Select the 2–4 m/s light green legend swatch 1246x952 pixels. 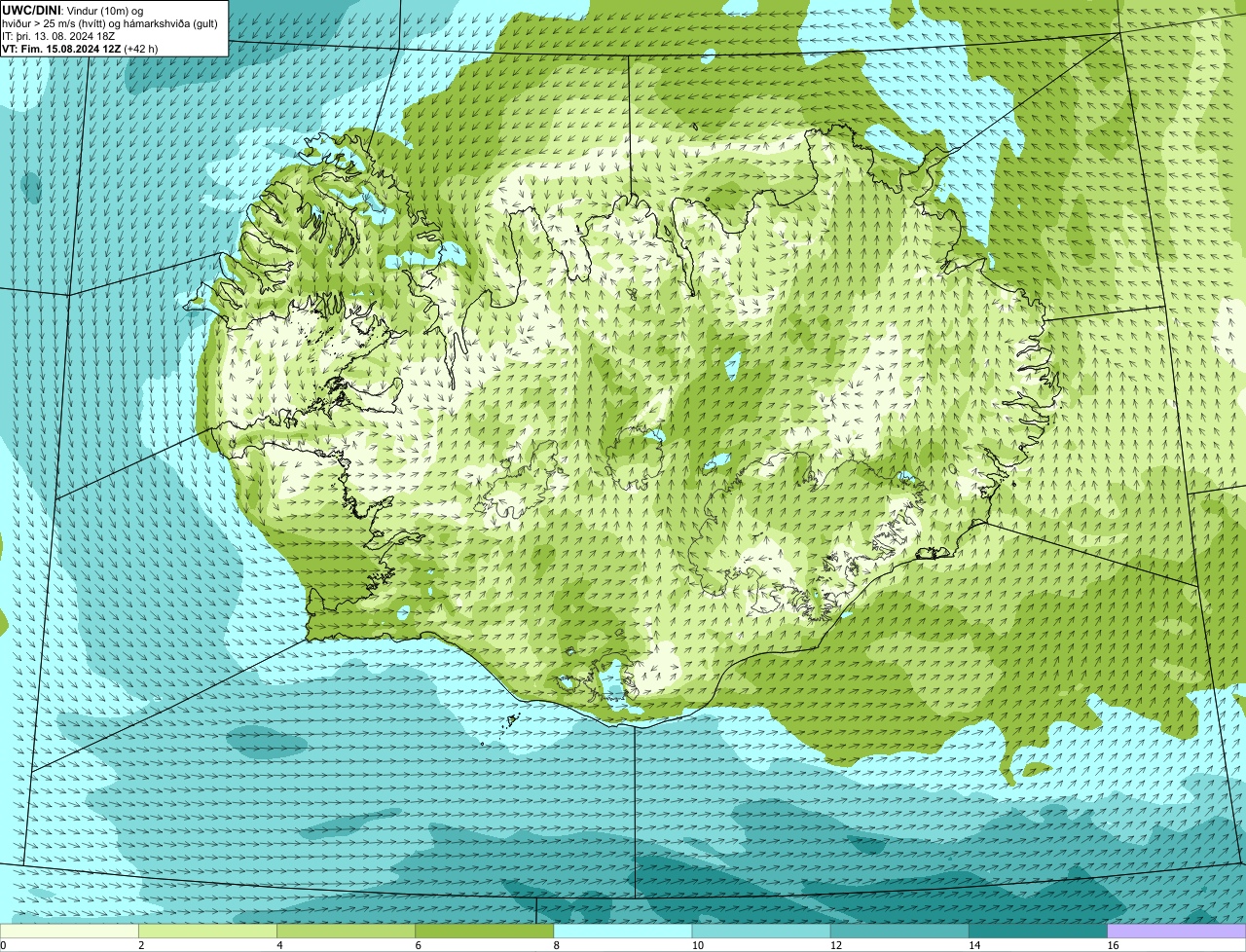tap(207, 931)
